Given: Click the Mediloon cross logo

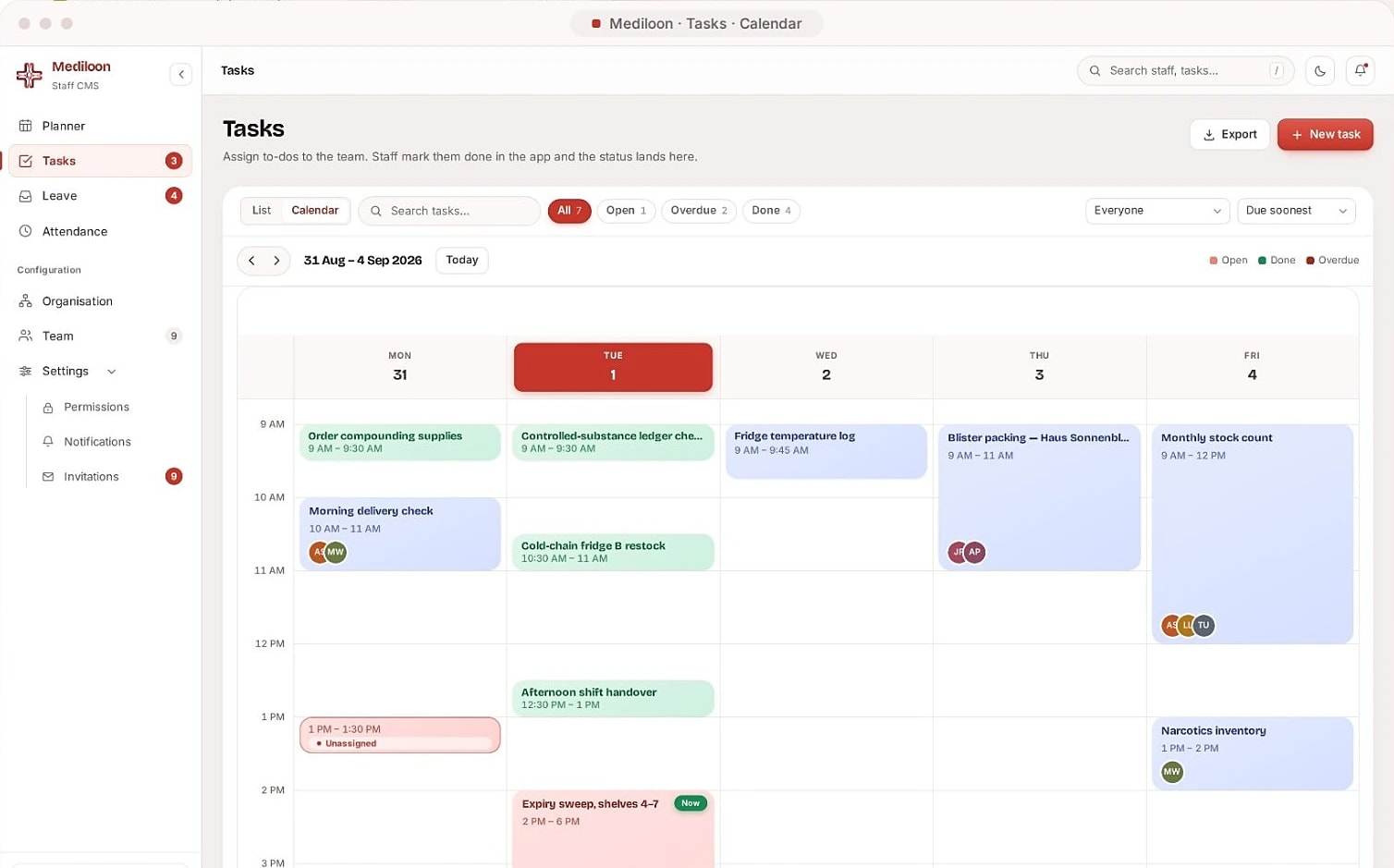Looking at the screenshot, I should tap(30, 75).
